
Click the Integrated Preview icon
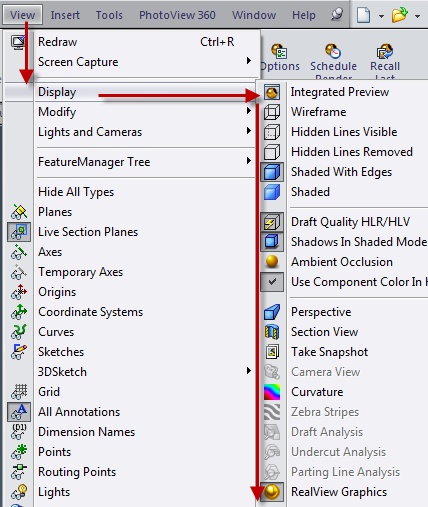(272, 92)
